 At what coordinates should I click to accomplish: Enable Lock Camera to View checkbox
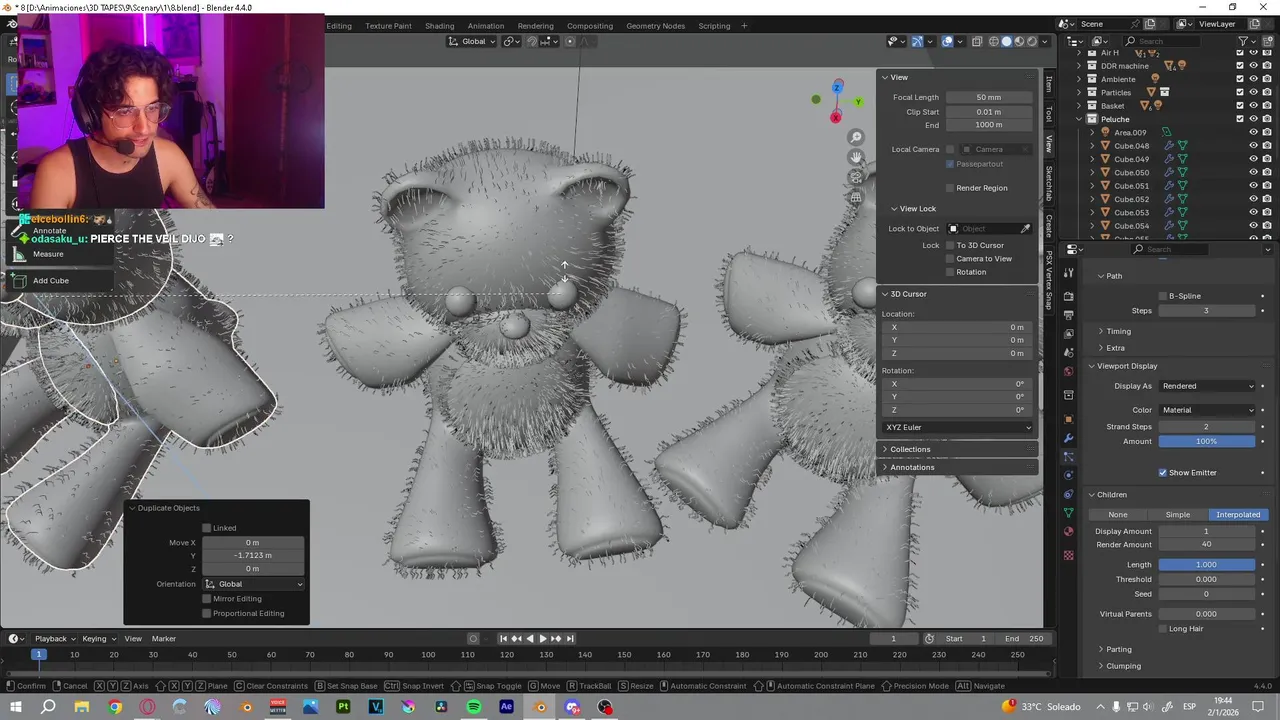[x=950, y=258]
